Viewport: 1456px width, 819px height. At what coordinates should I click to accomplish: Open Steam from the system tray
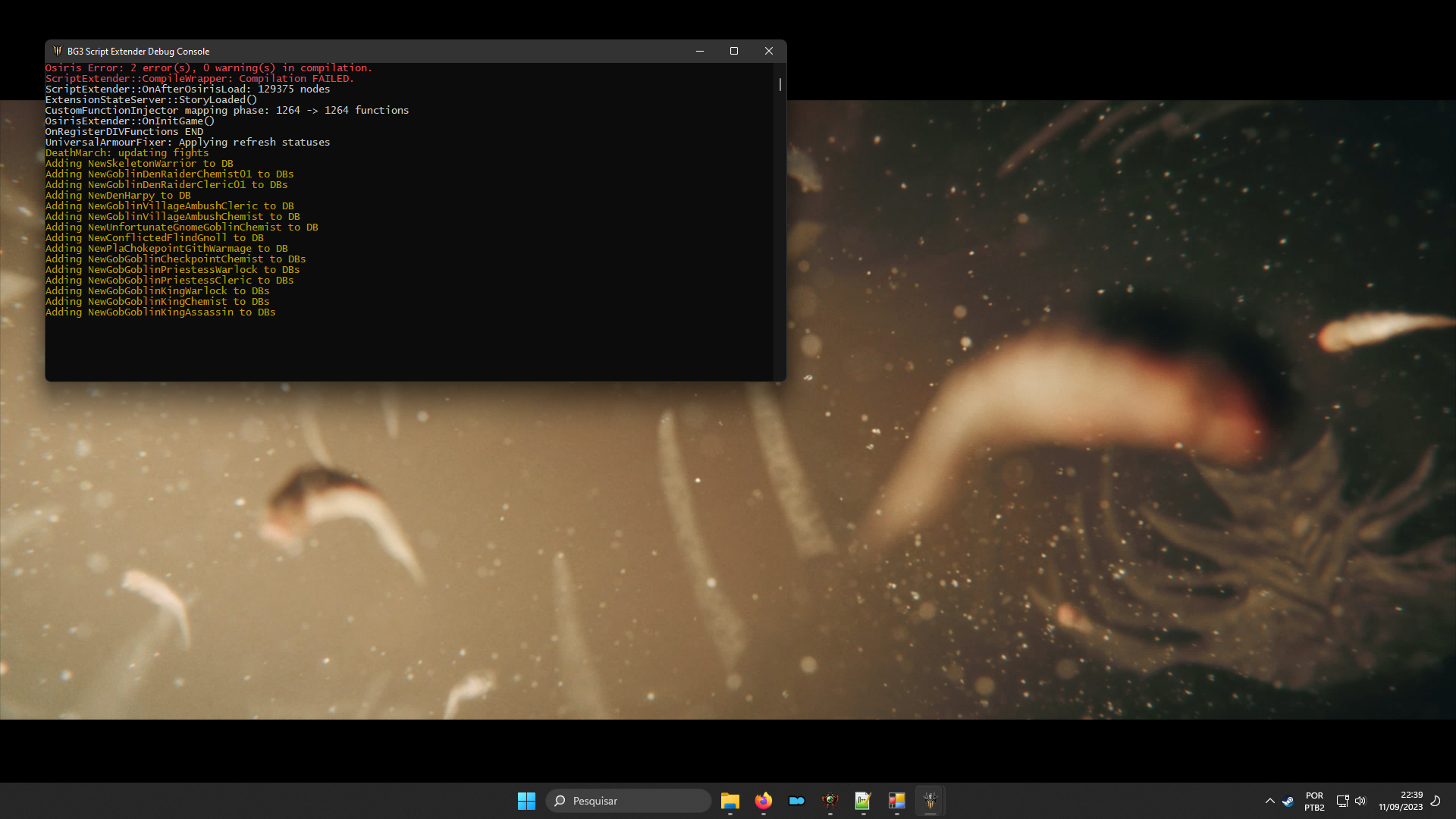1288,801
